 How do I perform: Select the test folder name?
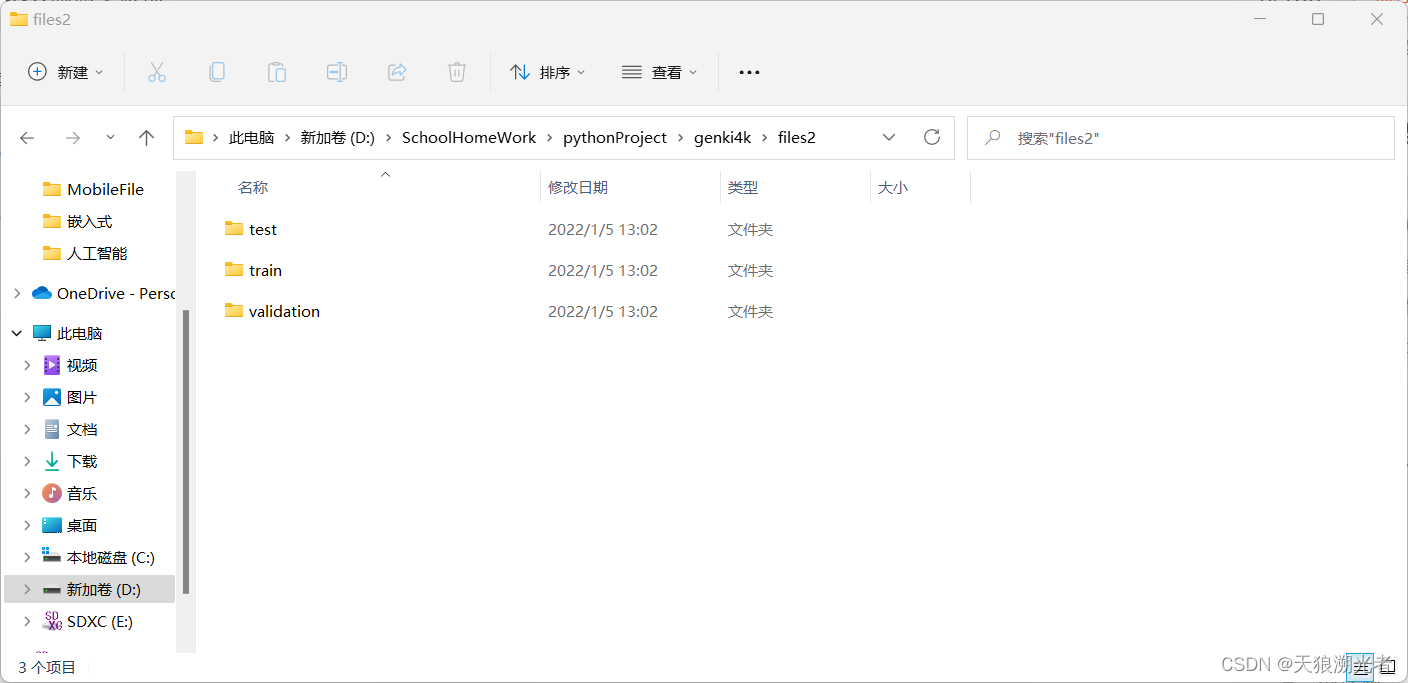point(263,229)
